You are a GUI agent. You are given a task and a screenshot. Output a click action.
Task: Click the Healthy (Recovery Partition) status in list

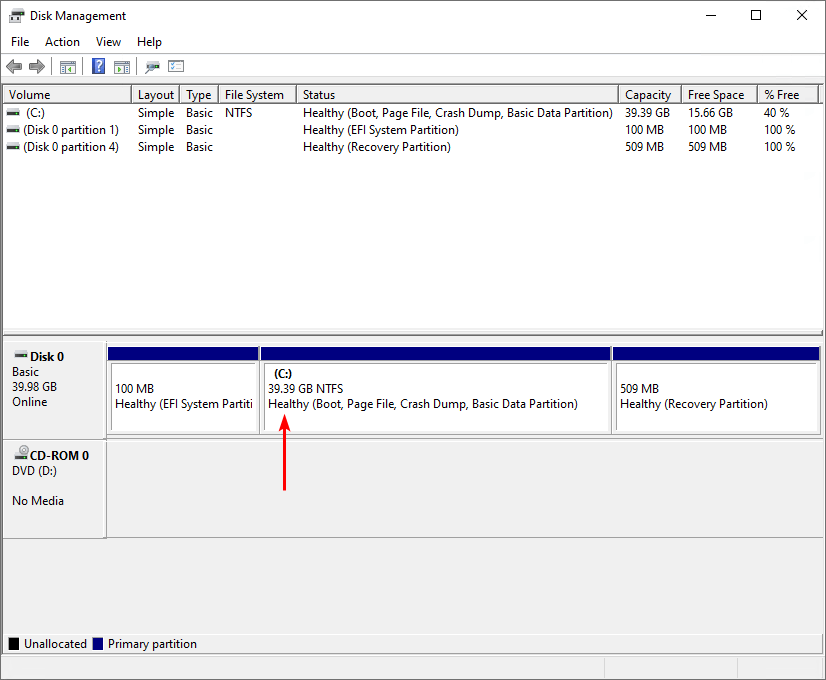(377, 147)
